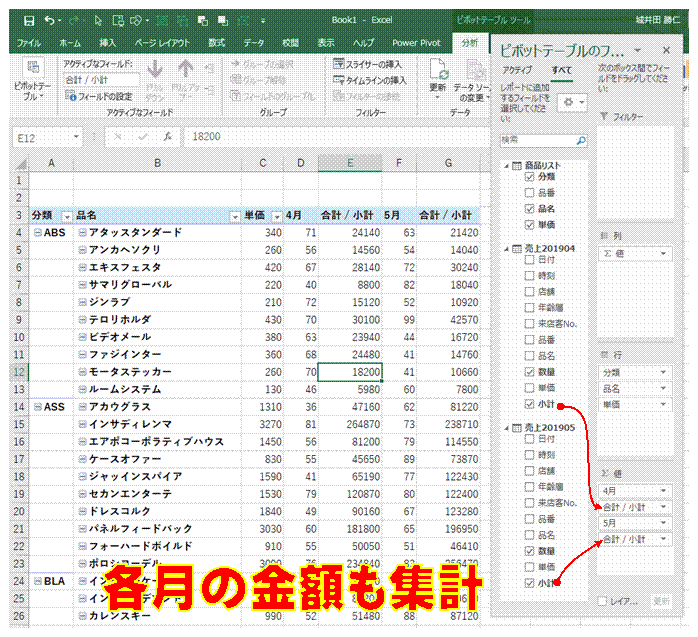Click スライサーの挿入 in the filter group
Screen dimensions: 698x637
coord(368,65)
